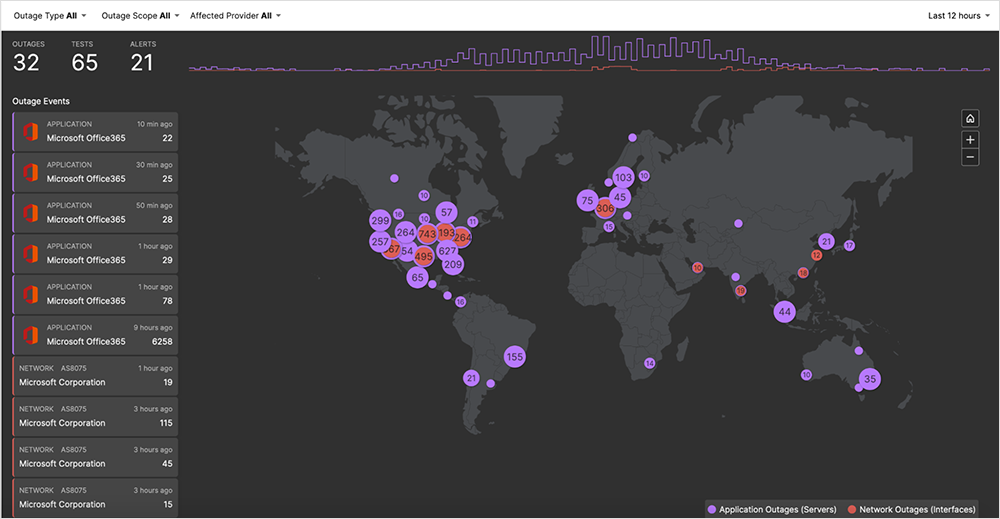The height and width of the screenshot is (519, 1000).
Task: Click the 45 outage cluster in Europe
Action: coord(620,197)
